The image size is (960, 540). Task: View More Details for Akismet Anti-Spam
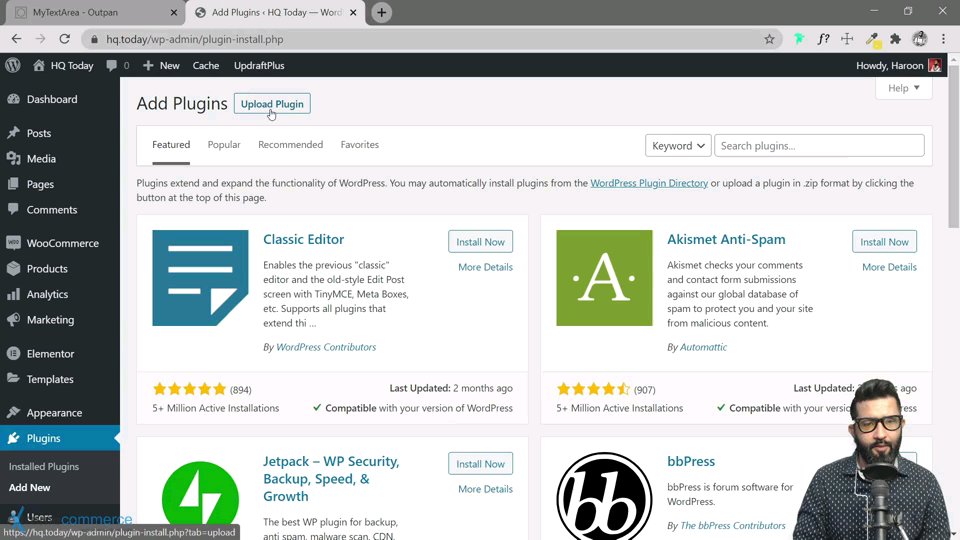point(890,267)
